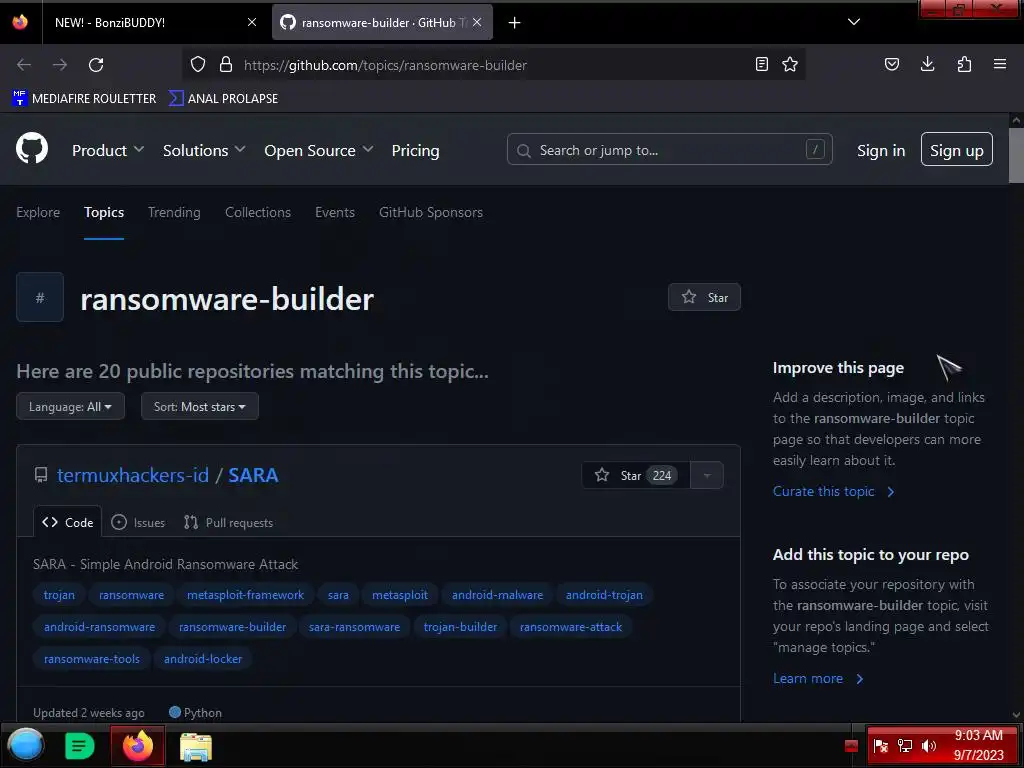Reload the page with the refresh icon
The image size is (1024, 768).
(x=96, y=65)
